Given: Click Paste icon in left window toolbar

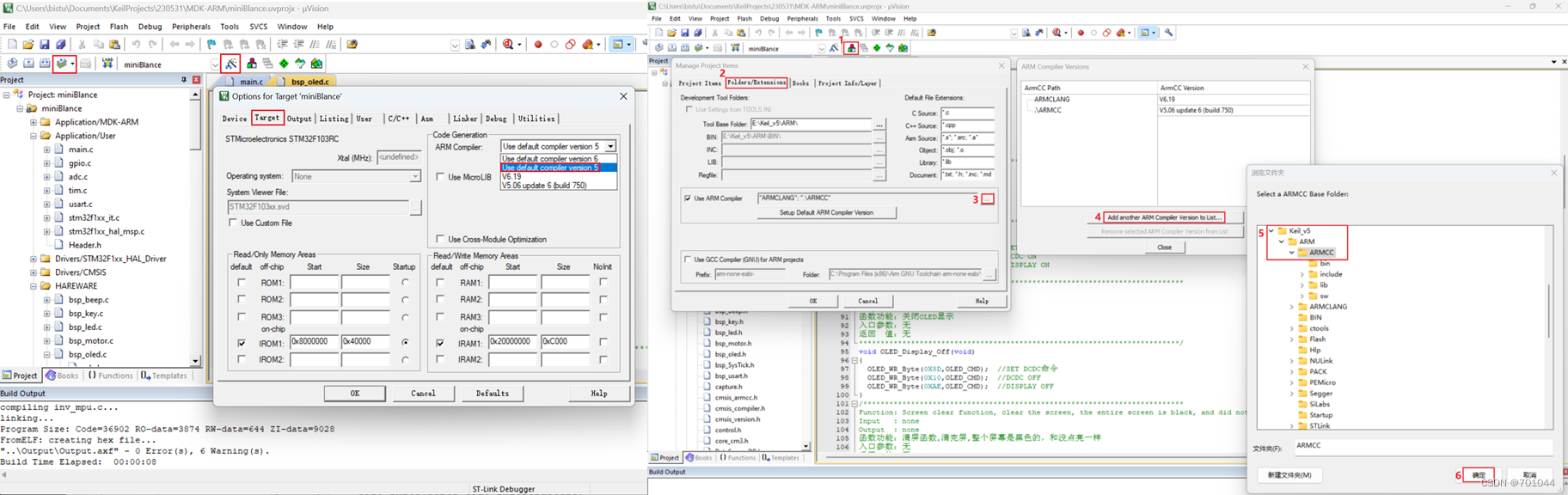Looking at the screenshot, I should [x=115, y=44].
